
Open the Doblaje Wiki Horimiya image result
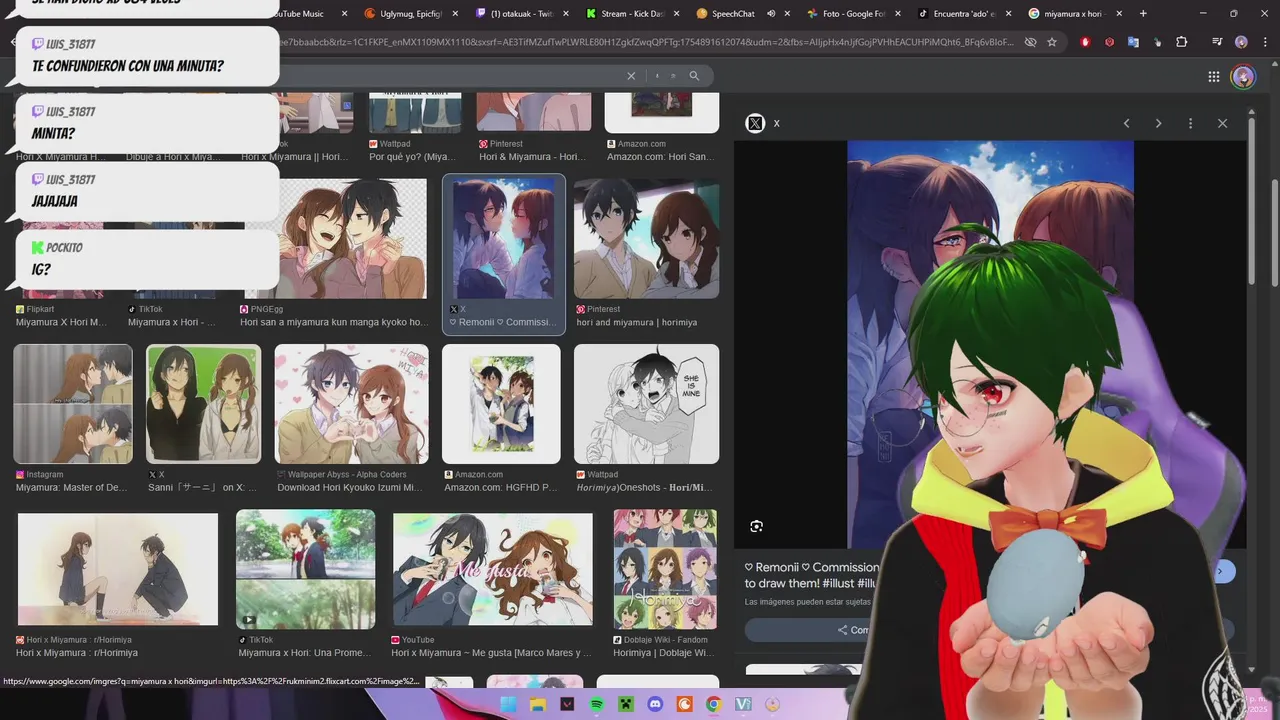coord(665,569)
